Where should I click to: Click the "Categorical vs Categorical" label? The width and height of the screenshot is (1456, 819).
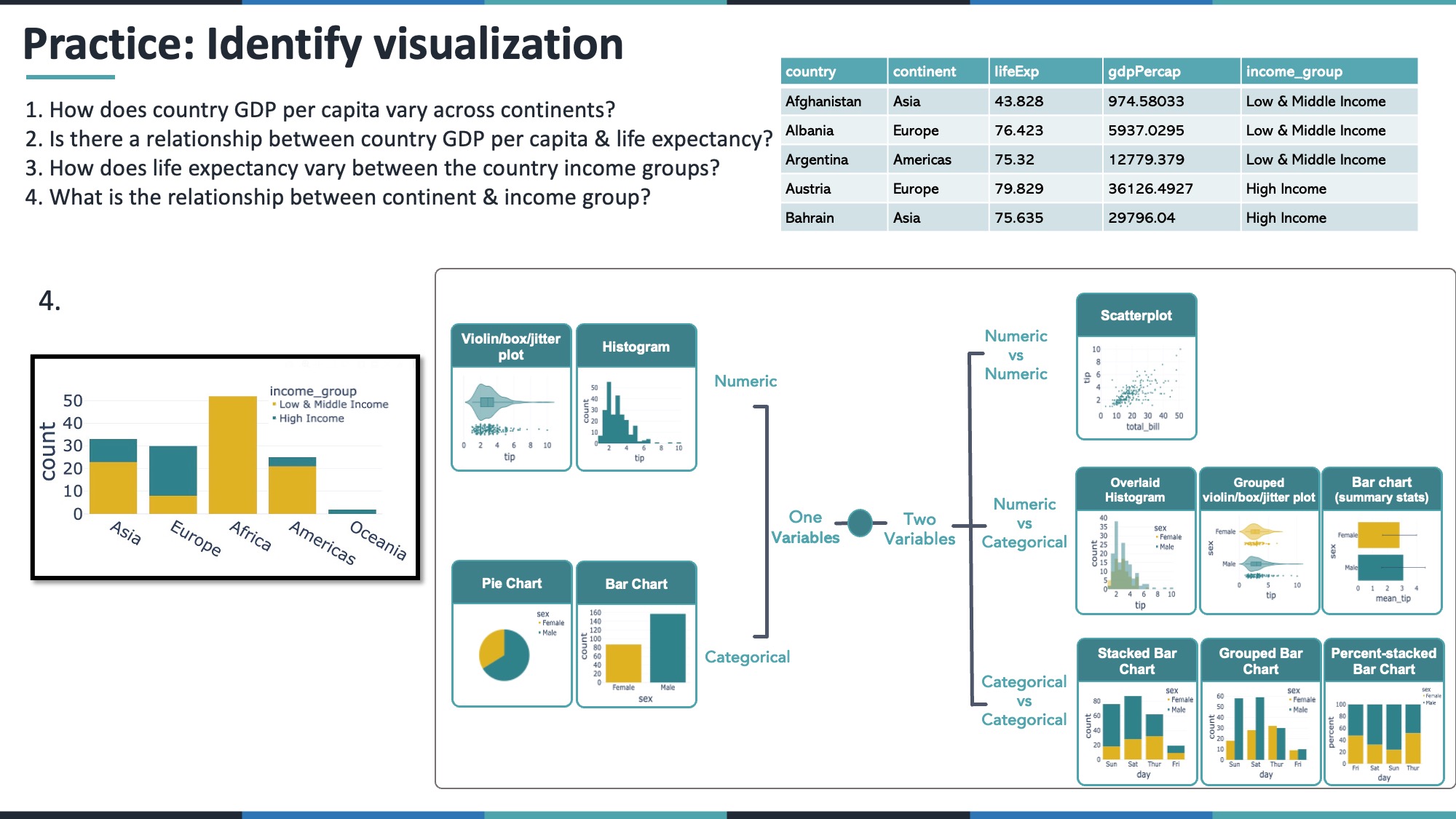click(x=1024, y=700)
